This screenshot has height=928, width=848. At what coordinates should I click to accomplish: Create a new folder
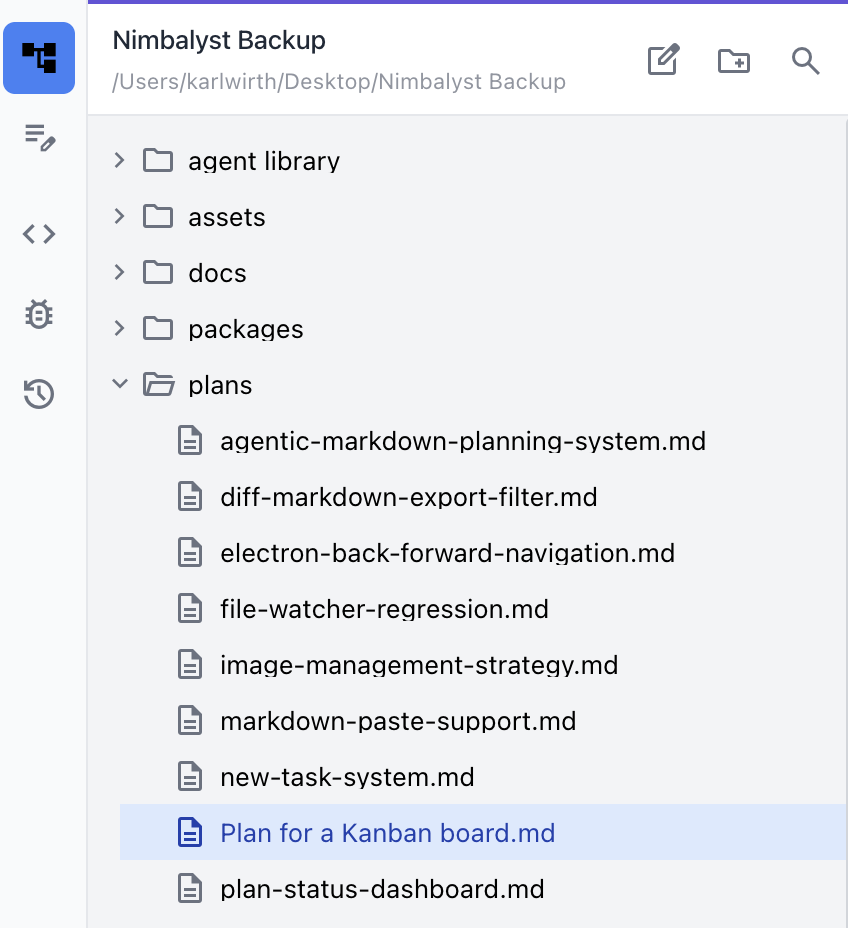(x=734, y=61)
